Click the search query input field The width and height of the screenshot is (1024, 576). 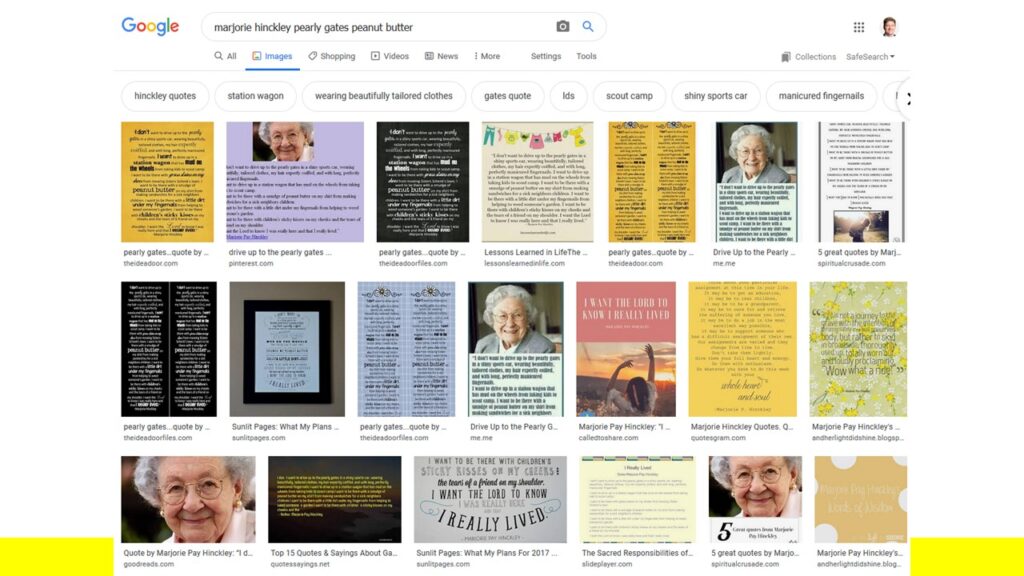pyautogui.click(x=380, y=27)
